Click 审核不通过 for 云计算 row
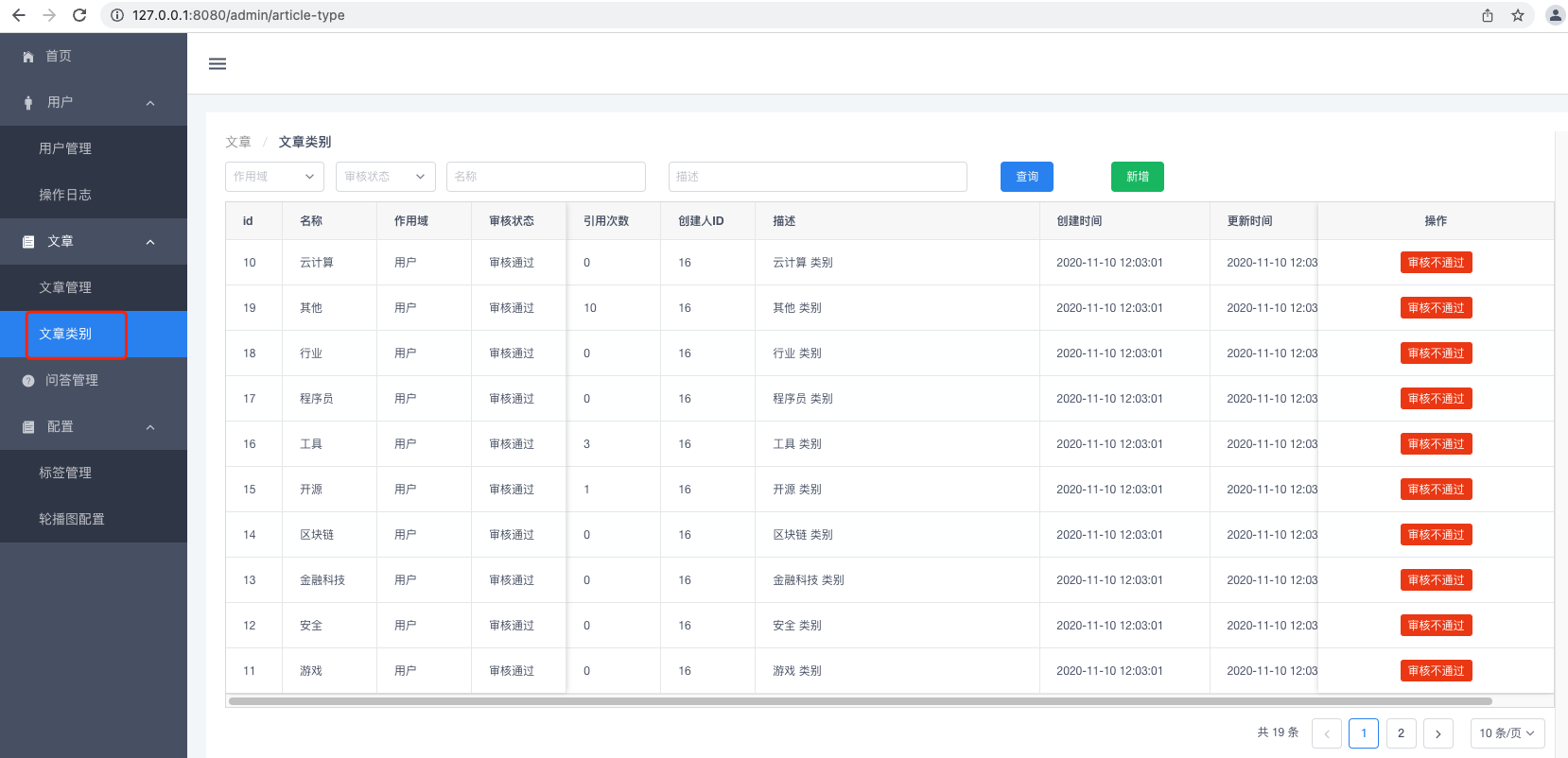Image resolution: width=1568 pixels, height=758 pixels. point(1436,263)
